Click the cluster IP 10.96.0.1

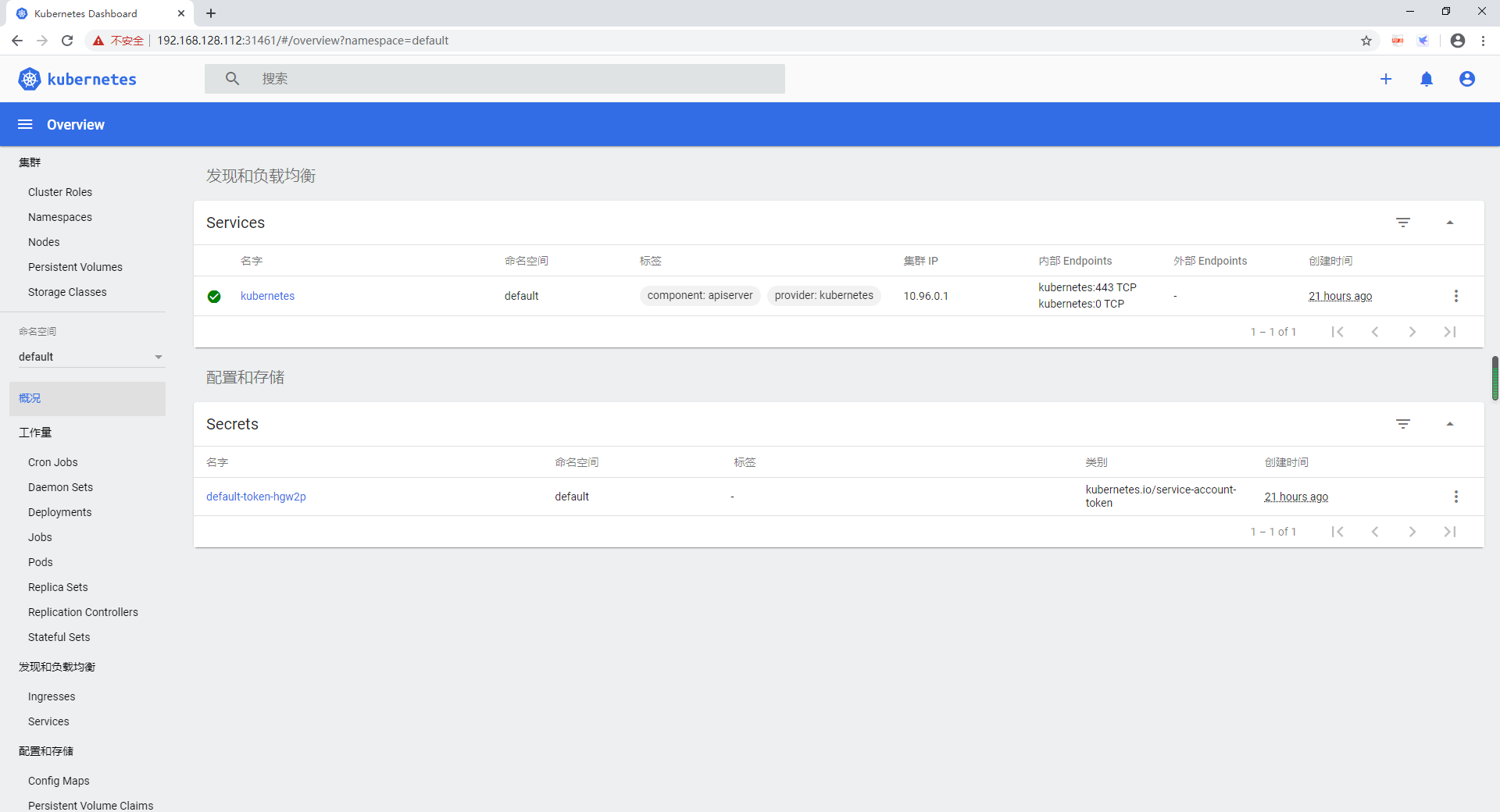pyautogui.click(x=926, y=296)
